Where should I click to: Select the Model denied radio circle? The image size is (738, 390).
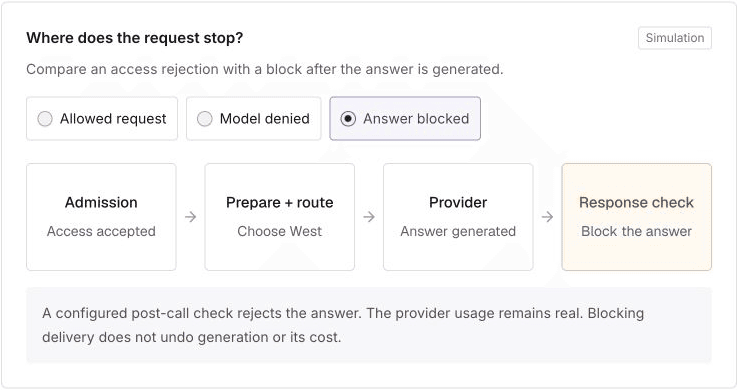click(205, 119)
